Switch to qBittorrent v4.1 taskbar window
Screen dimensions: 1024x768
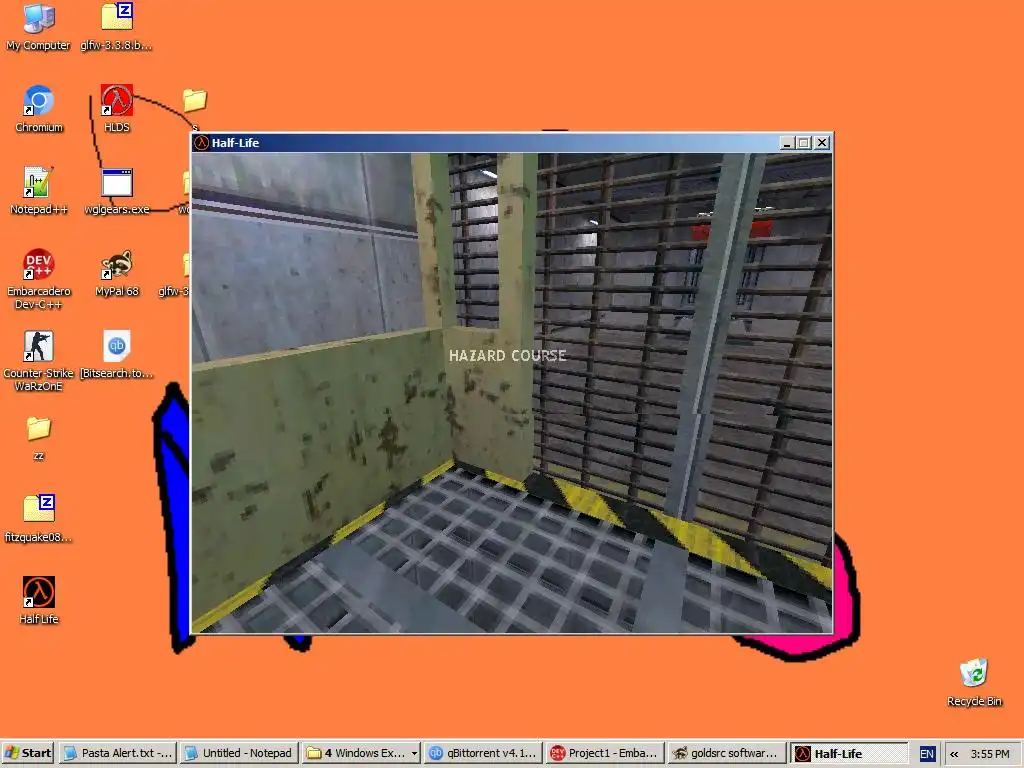[483, 753]
